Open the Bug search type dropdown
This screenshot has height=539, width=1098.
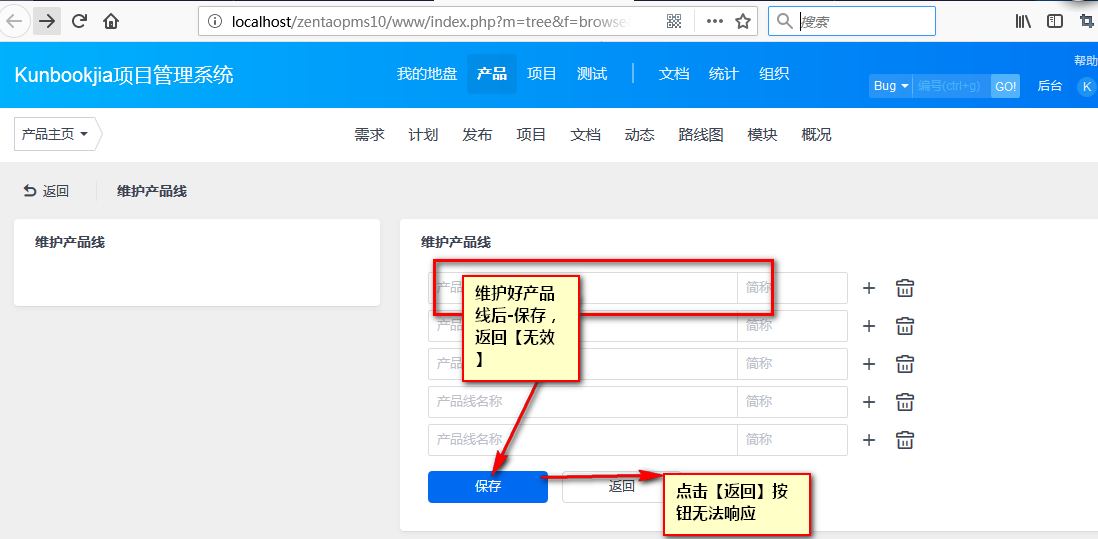tap(891, 86)
